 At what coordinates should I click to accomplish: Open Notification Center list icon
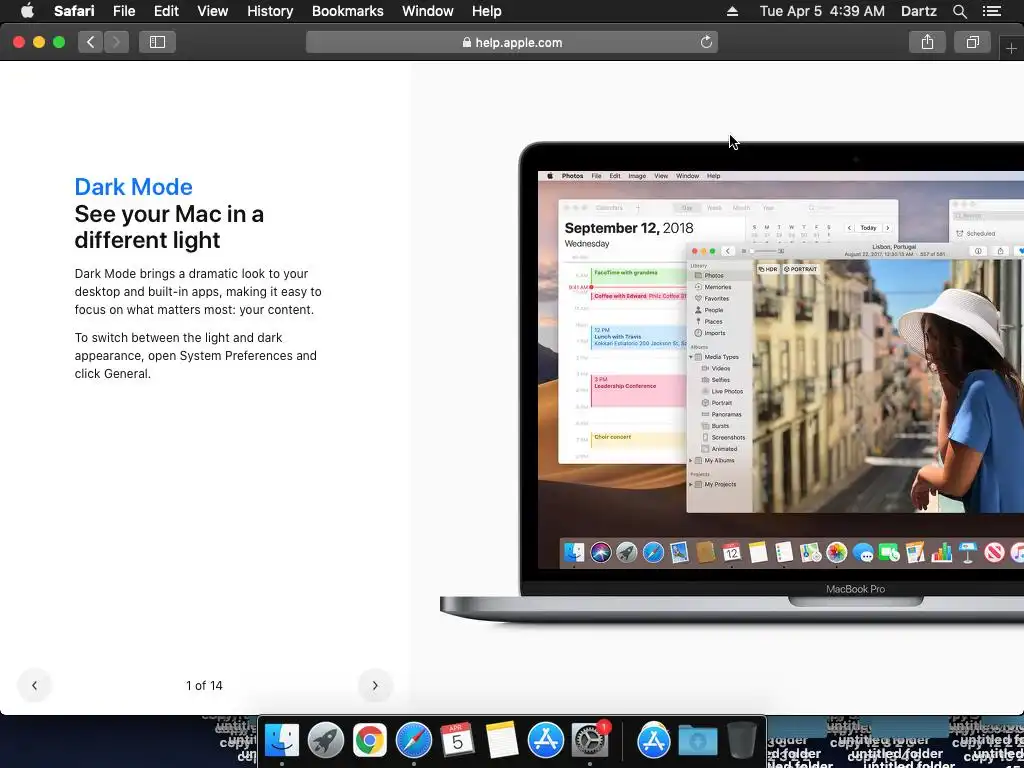992,11
